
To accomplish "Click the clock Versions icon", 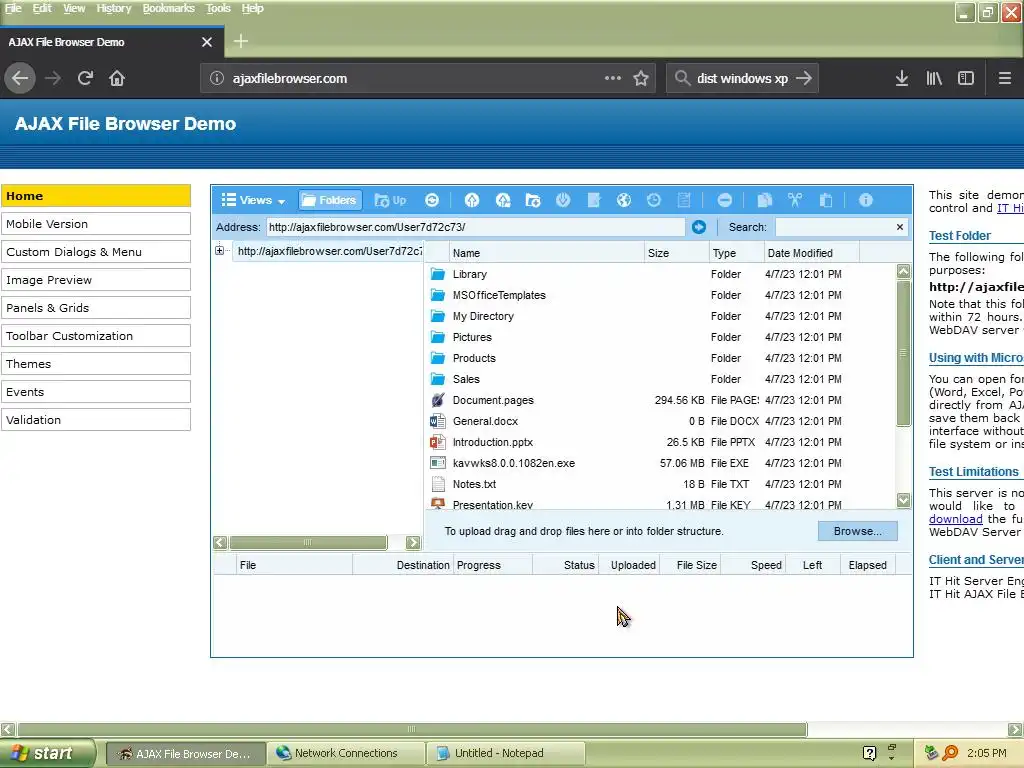I will [654, 200].
